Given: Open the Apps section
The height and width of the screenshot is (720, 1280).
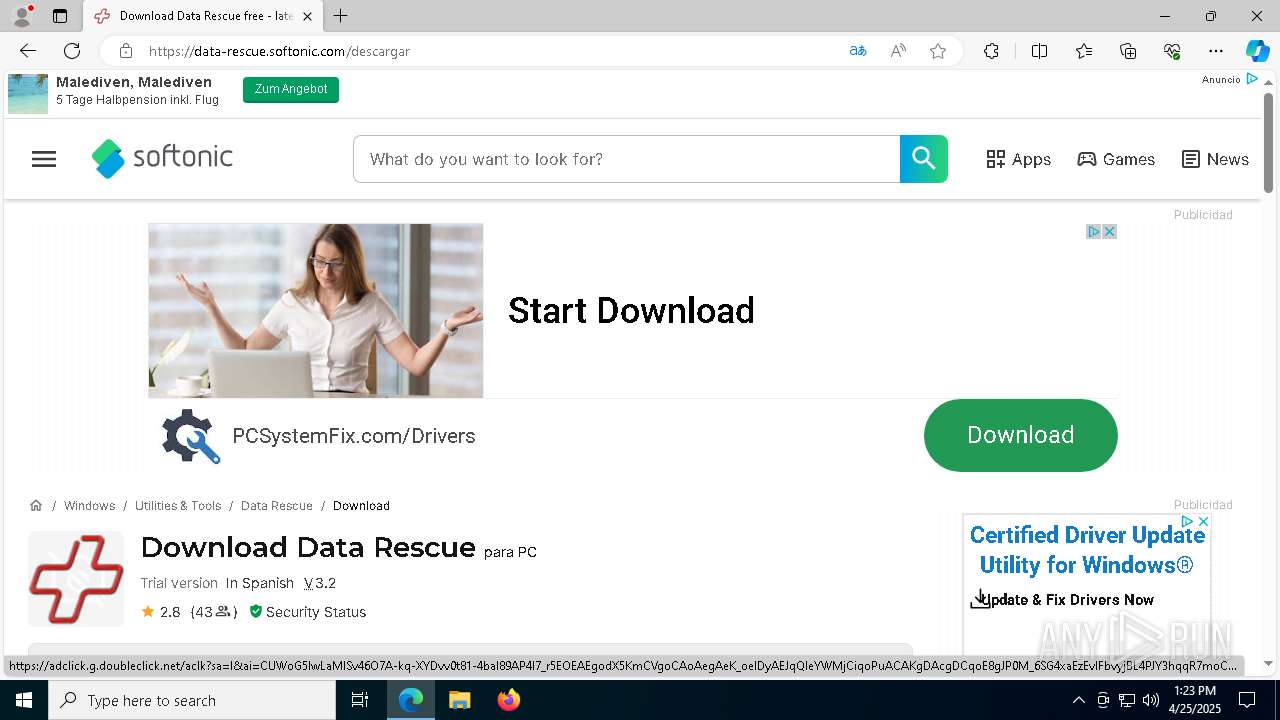Looking at the screenshot, I should (1018, 159).
